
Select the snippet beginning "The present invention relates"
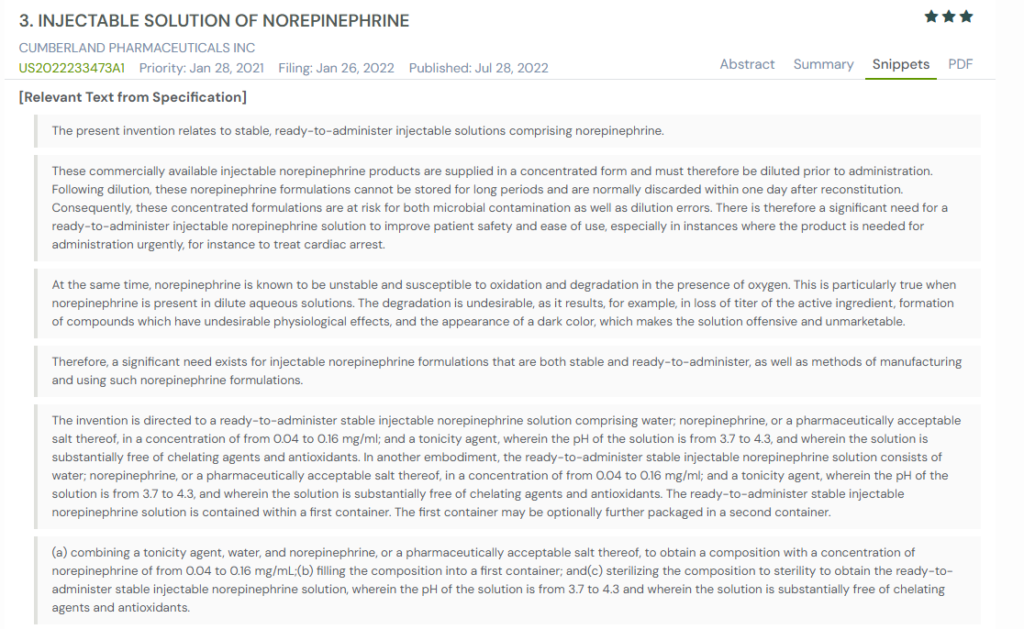tap(357, 131)
